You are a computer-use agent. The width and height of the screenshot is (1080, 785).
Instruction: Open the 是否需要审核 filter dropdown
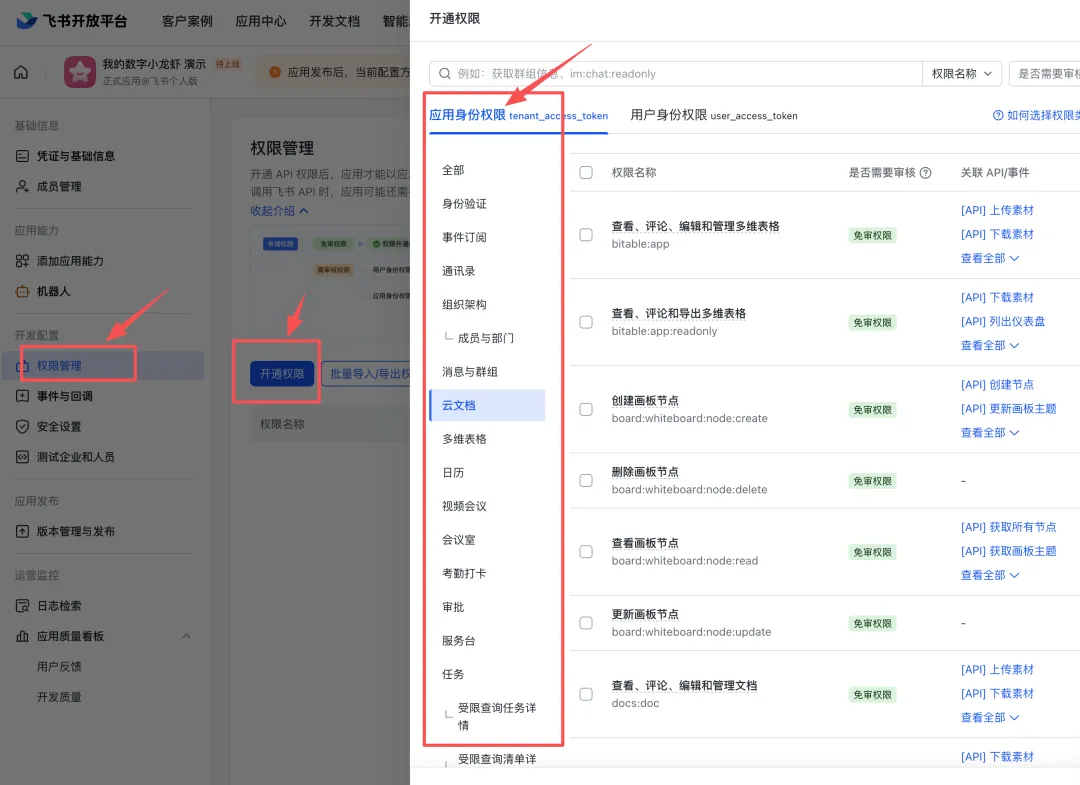[1045, 74]
